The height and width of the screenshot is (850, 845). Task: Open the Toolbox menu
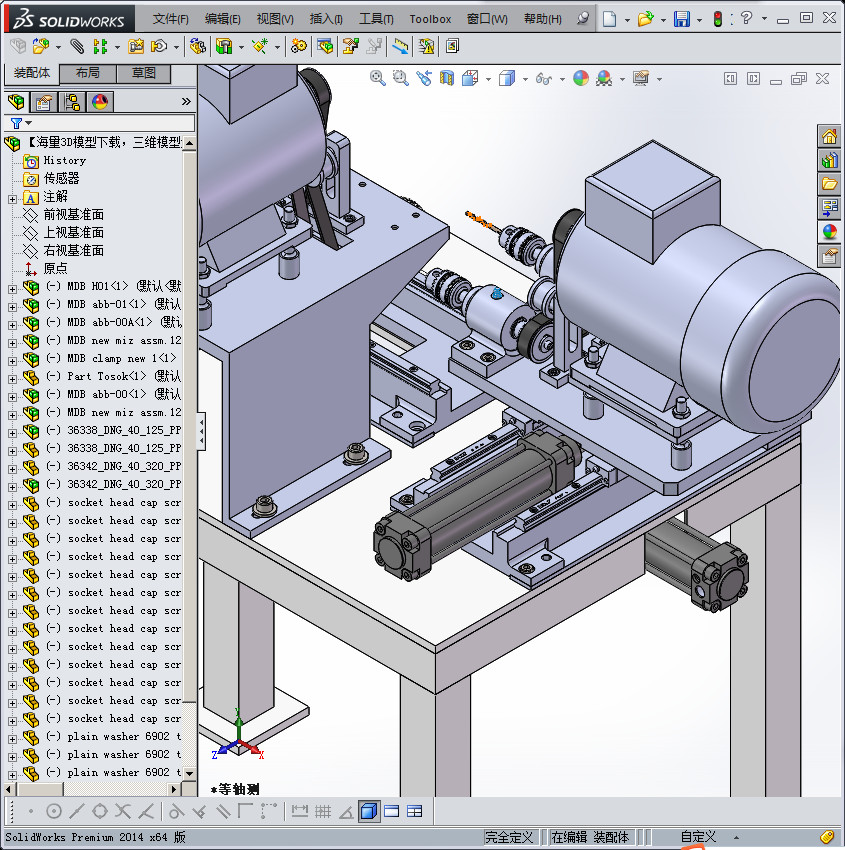tap(430, 19)
